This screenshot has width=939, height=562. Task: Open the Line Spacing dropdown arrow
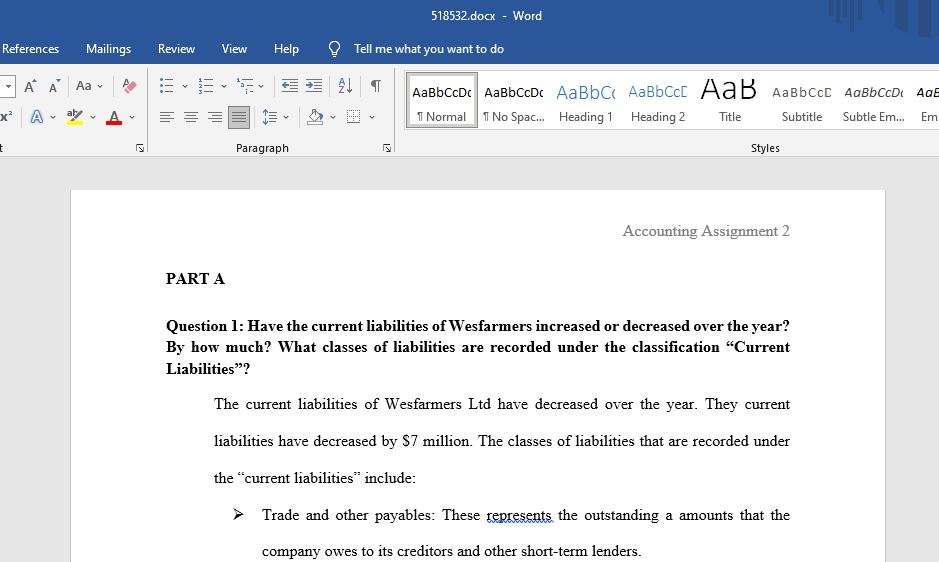coord(286,117)
